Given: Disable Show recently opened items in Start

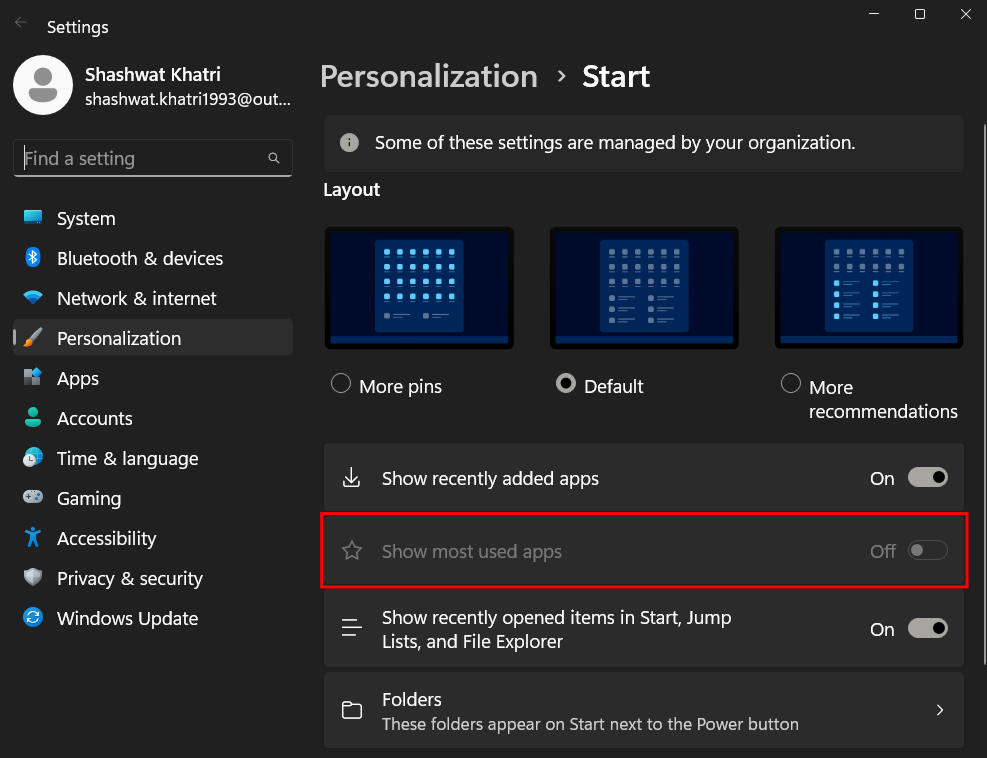Looking at the screenshot, I should click(x=927, y=628).
